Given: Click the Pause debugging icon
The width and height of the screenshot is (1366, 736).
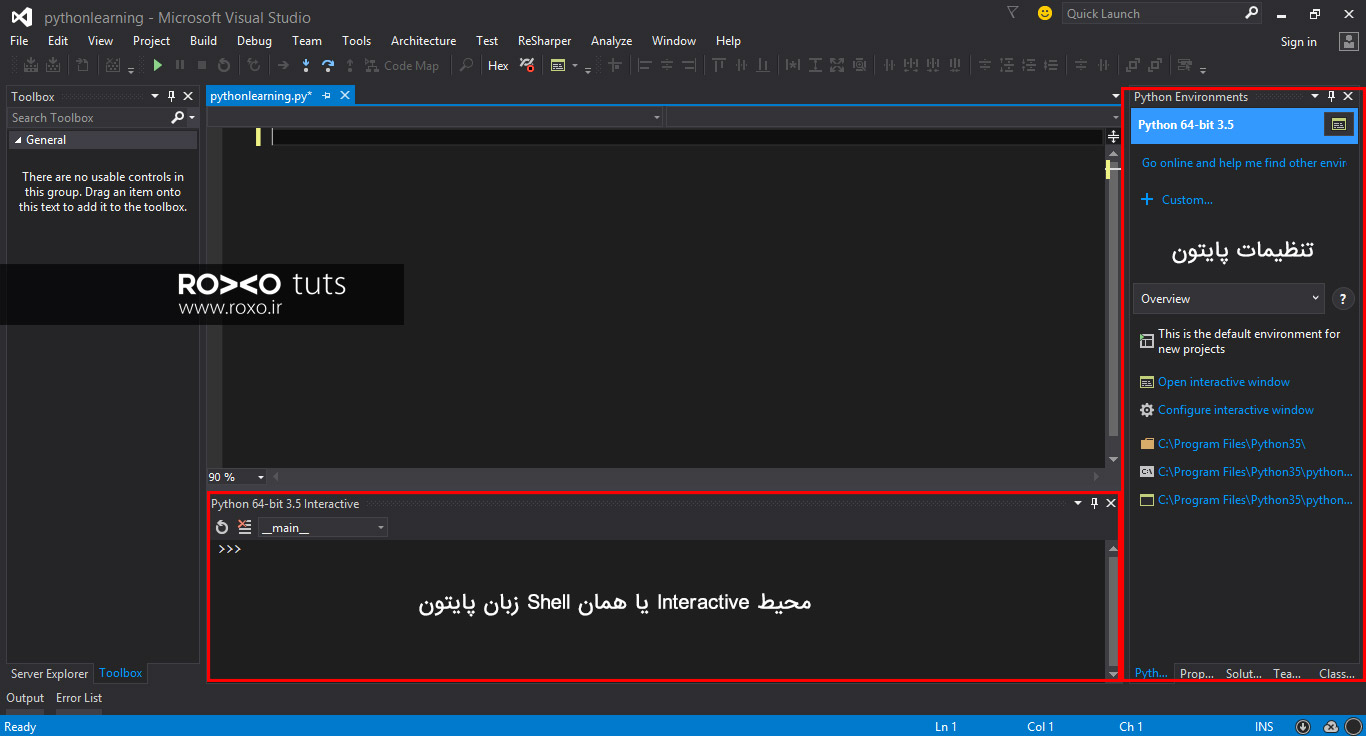Looking at the screenshot, I should pos(180,65).
